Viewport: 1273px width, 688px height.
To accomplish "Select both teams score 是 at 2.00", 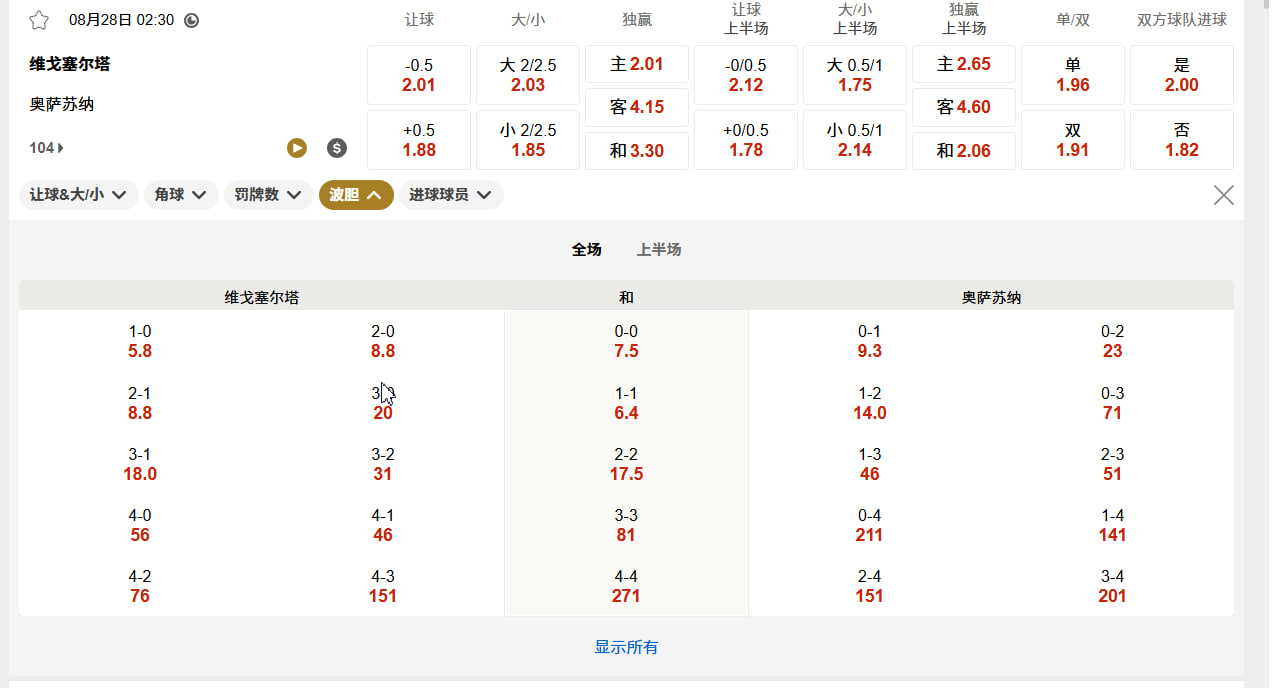I will [1182, 75].
